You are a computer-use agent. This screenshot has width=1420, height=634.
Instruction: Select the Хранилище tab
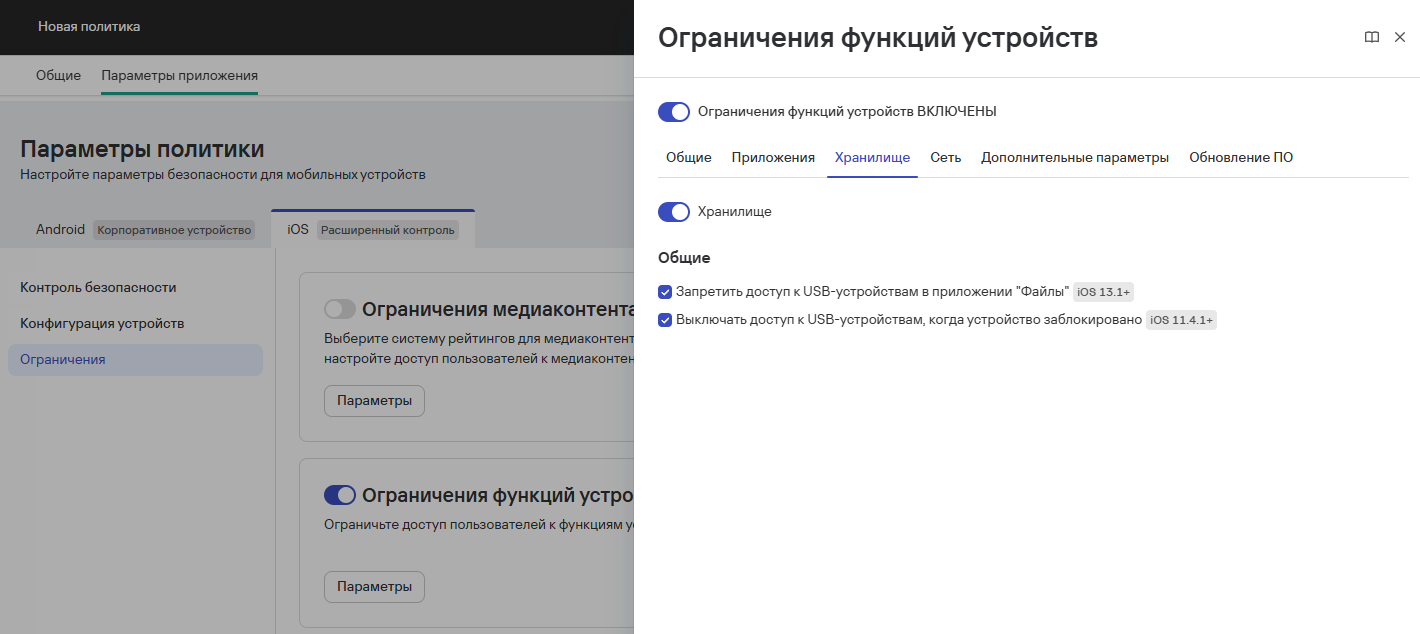872,158
